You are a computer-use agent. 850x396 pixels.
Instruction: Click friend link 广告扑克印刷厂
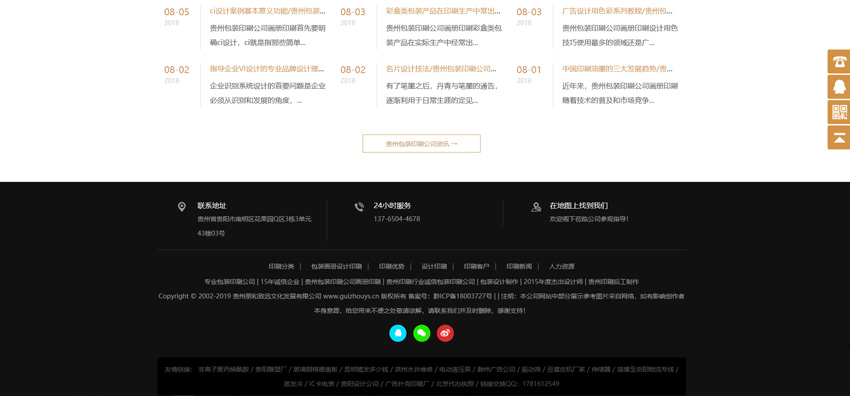[x=407, y=384]
